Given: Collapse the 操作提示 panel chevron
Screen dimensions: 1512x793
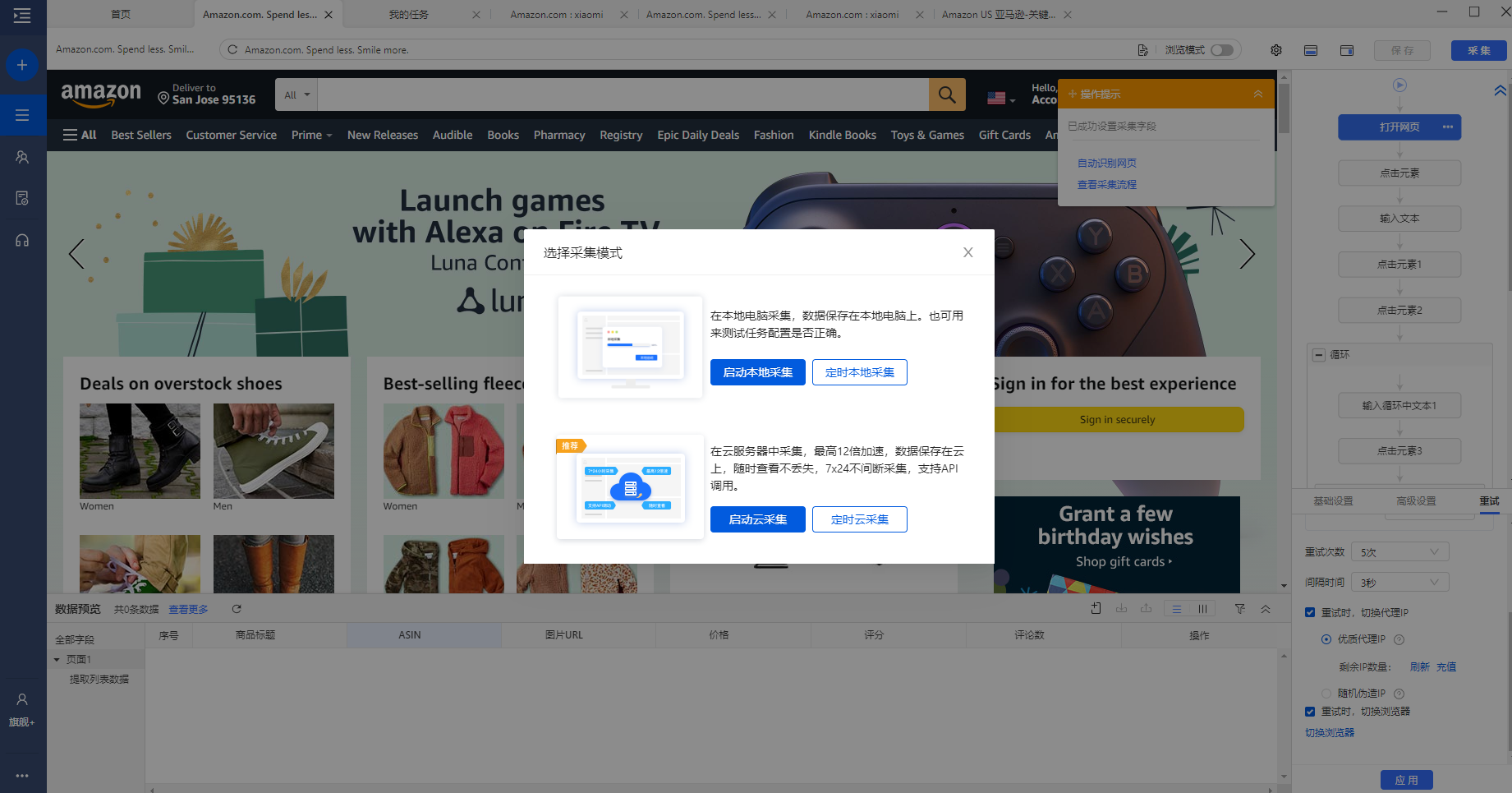Looking at the screenshot, I should tap(1258, 94).
